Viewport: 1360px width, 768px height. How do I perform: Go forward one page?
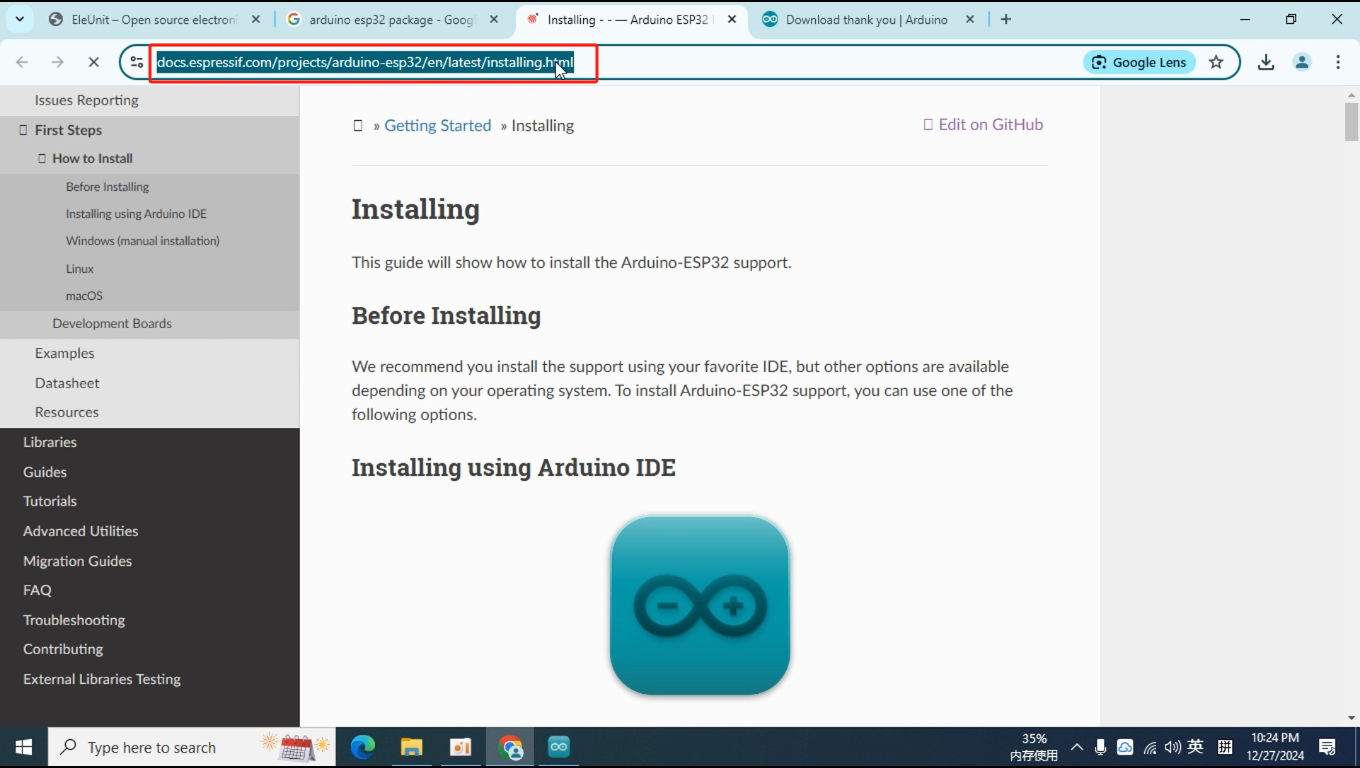click(58, 62)
